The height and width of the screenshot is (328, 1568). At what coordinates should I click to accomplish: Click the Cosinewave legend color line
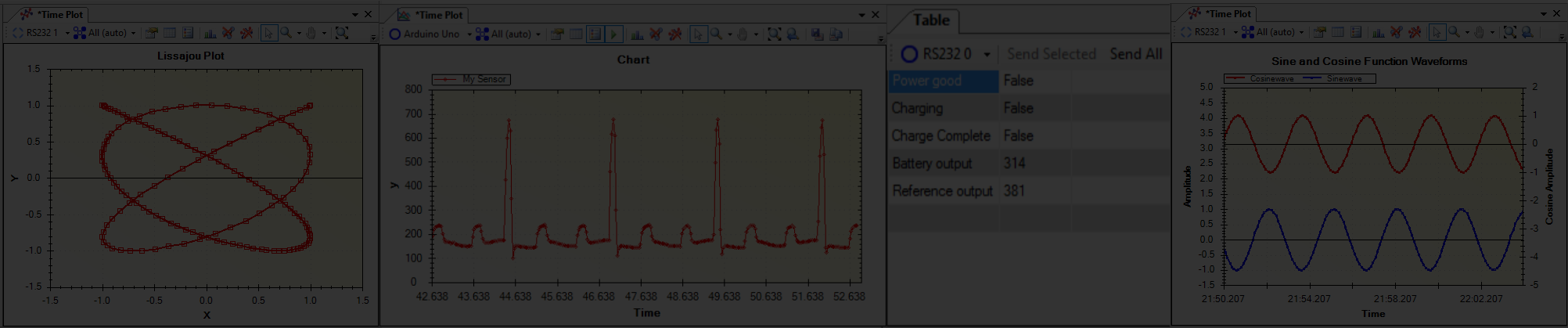(1236, 78)
